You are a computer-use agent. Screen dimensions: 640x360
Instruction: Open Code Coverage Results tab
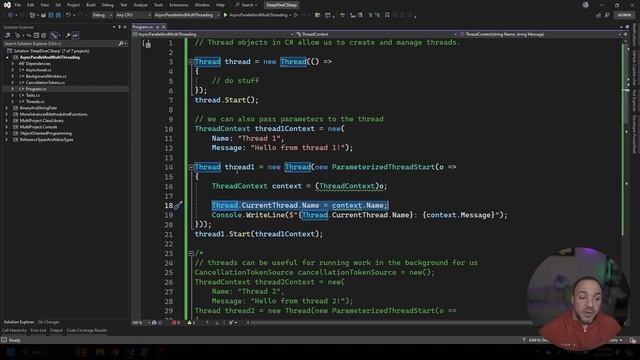click(x=87, y=331)
